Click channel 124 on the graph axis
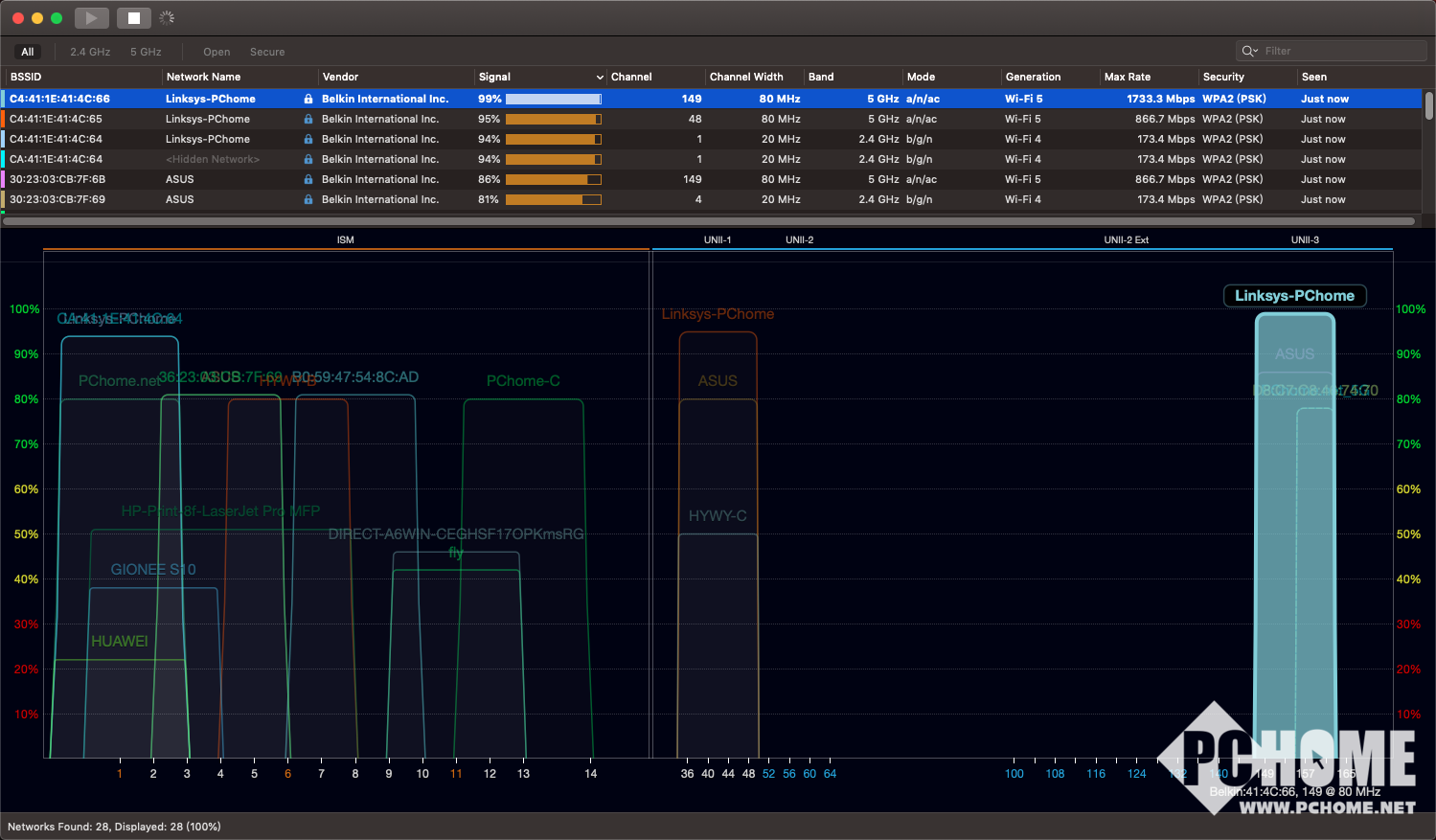This screenshot has height=840, width=1436. point(1137,774)
